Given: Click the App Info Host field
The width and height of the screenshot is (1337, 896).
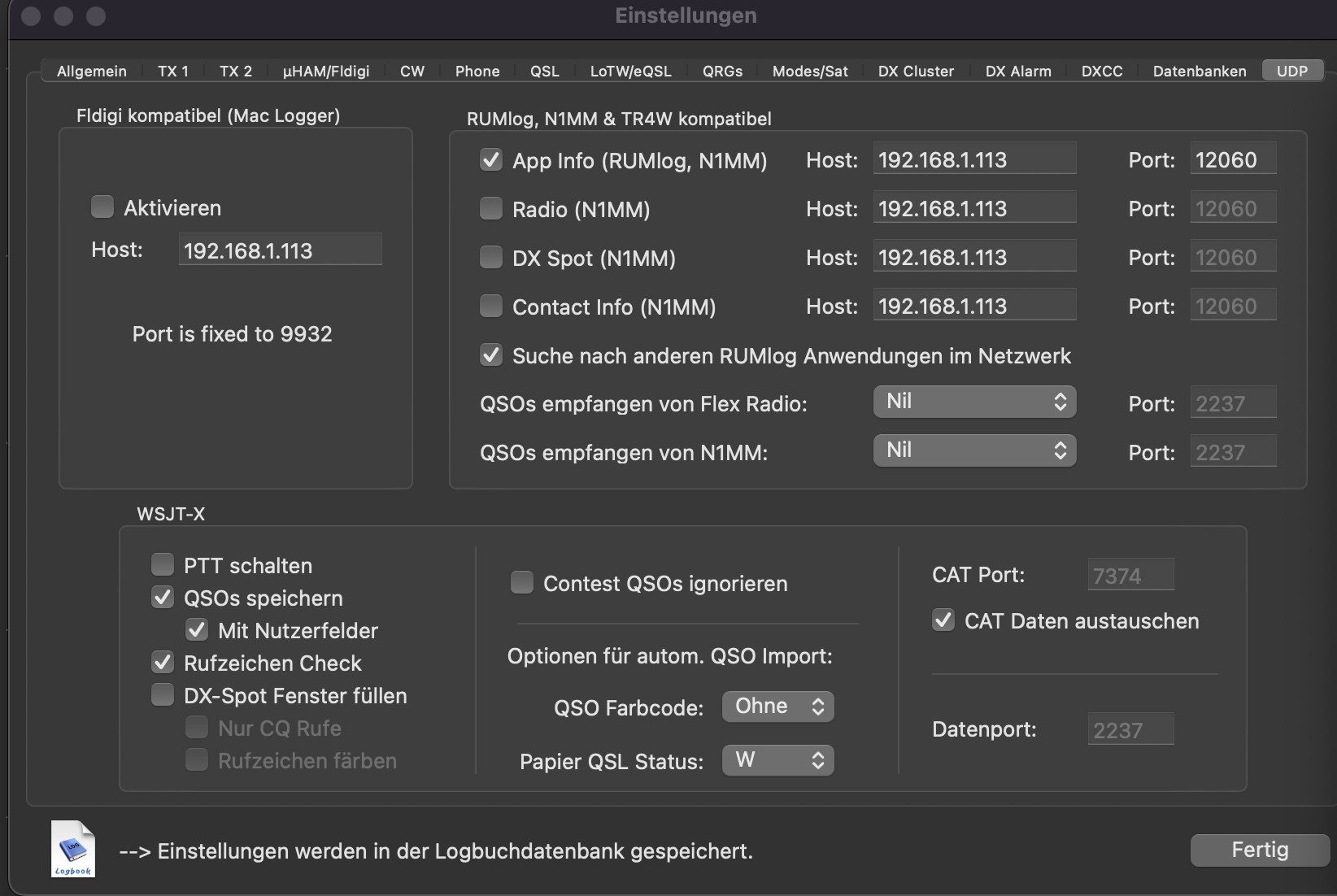Looking at the screenshot, I should tap(974, 159).
